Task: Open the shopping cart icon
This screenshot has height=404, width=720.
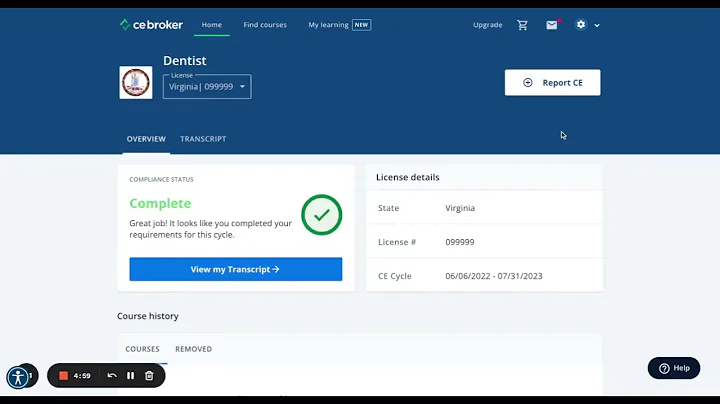Action: coord(523,25)
